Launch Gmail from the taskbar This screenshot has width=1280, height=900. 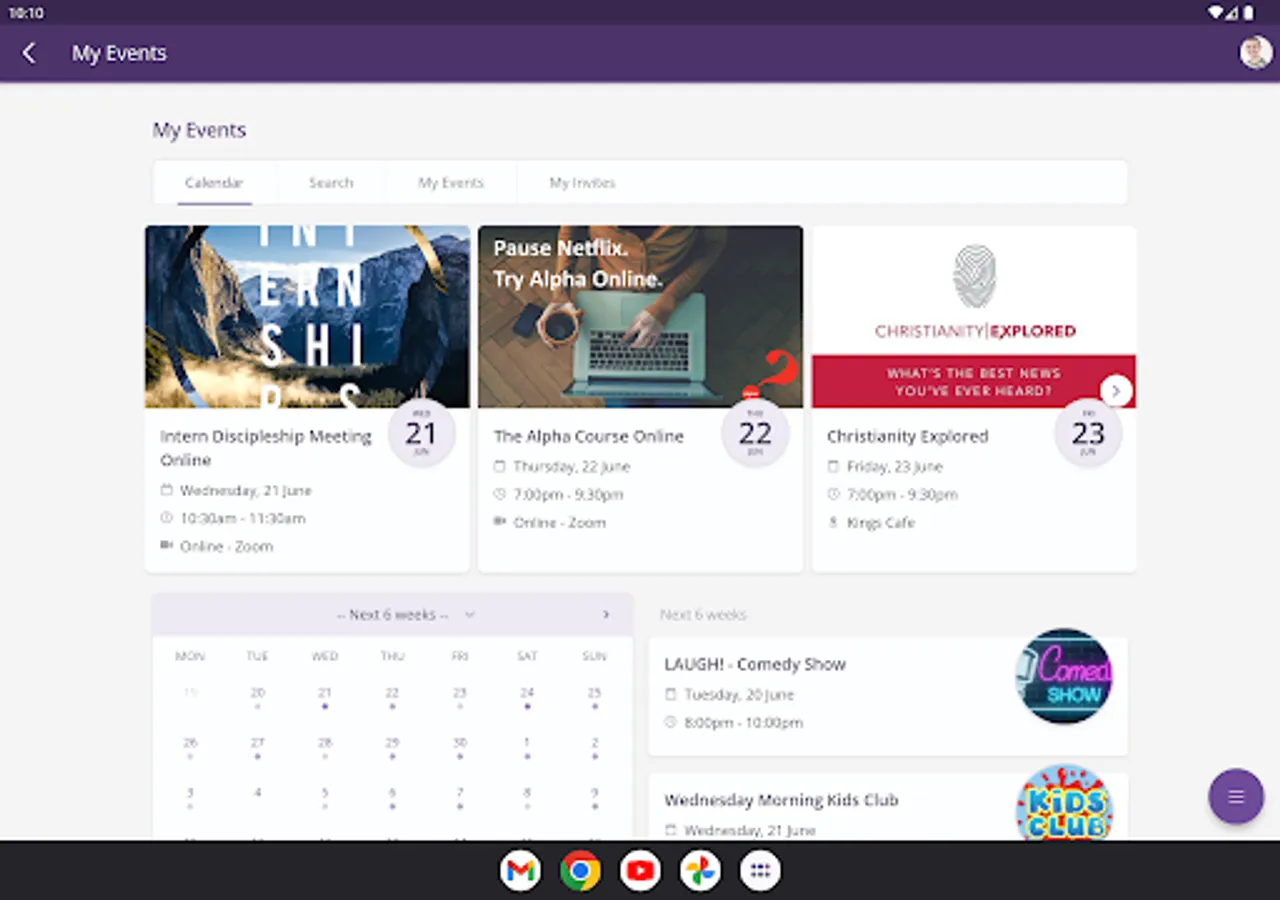pos(520,871)
